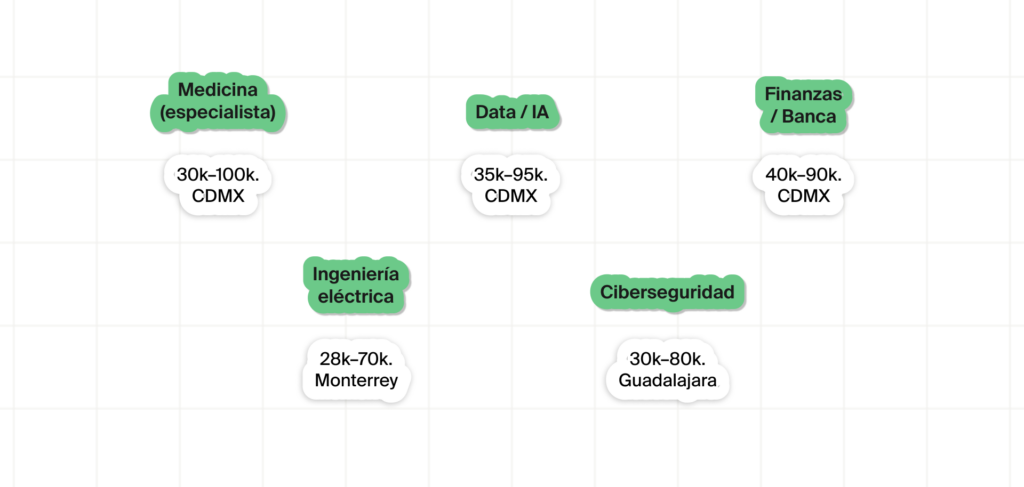The image size is (1024, 487).
Task: Click the word eléctrica in the green label
Action: 356,297
